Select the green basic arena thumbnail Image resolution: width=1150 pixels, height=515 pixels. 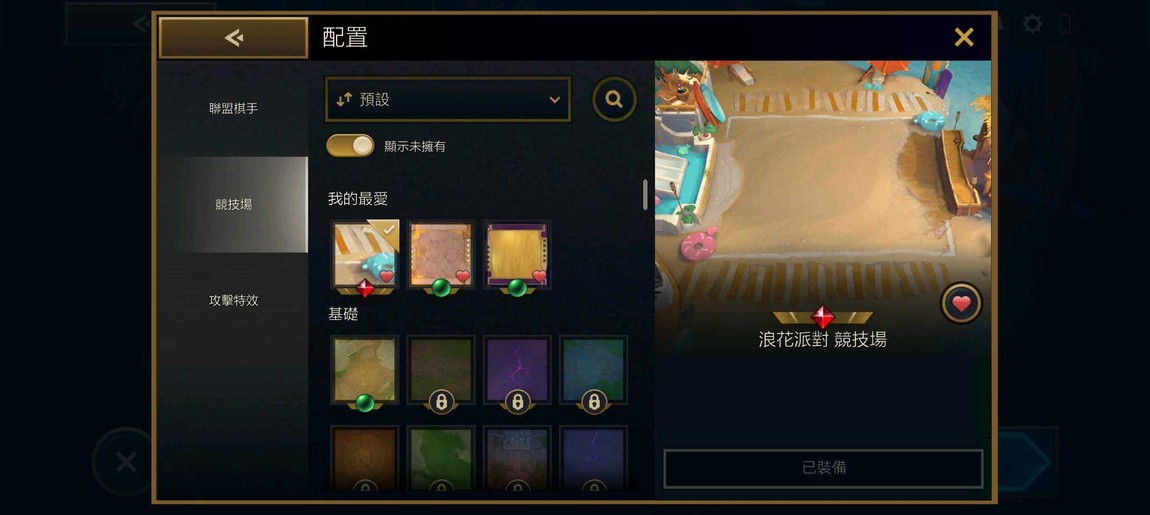click(365, 369)
